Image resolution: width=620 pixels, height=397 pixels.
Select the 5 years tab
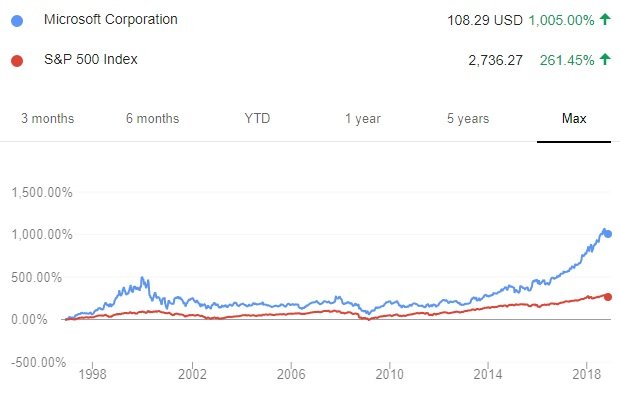point(468,119)
